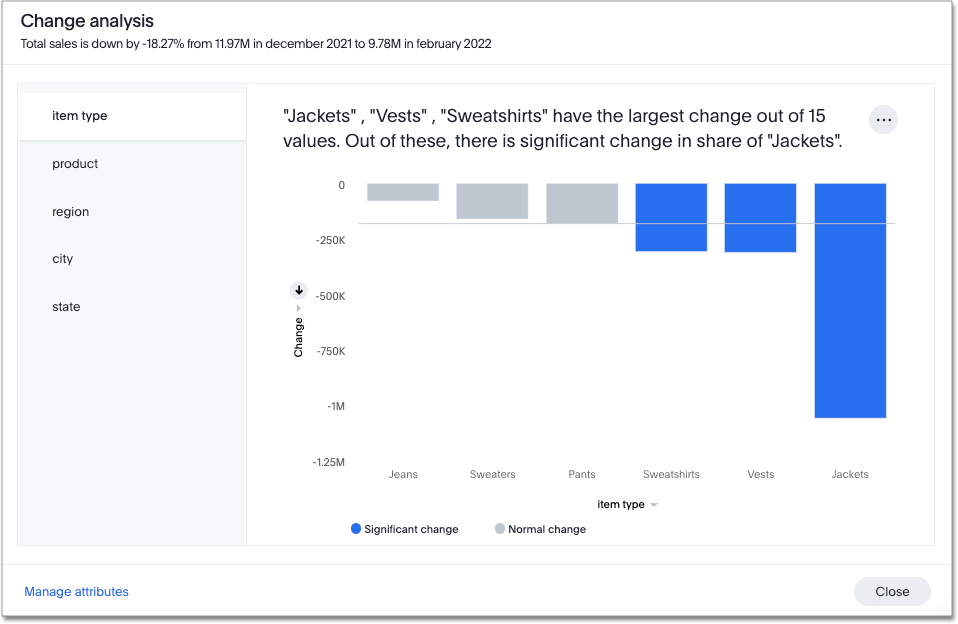Image resolution: width=958 pixels, height=624 pixels.
Task: Click the Sweaters bar to inspect change
Action: [491, 200]
